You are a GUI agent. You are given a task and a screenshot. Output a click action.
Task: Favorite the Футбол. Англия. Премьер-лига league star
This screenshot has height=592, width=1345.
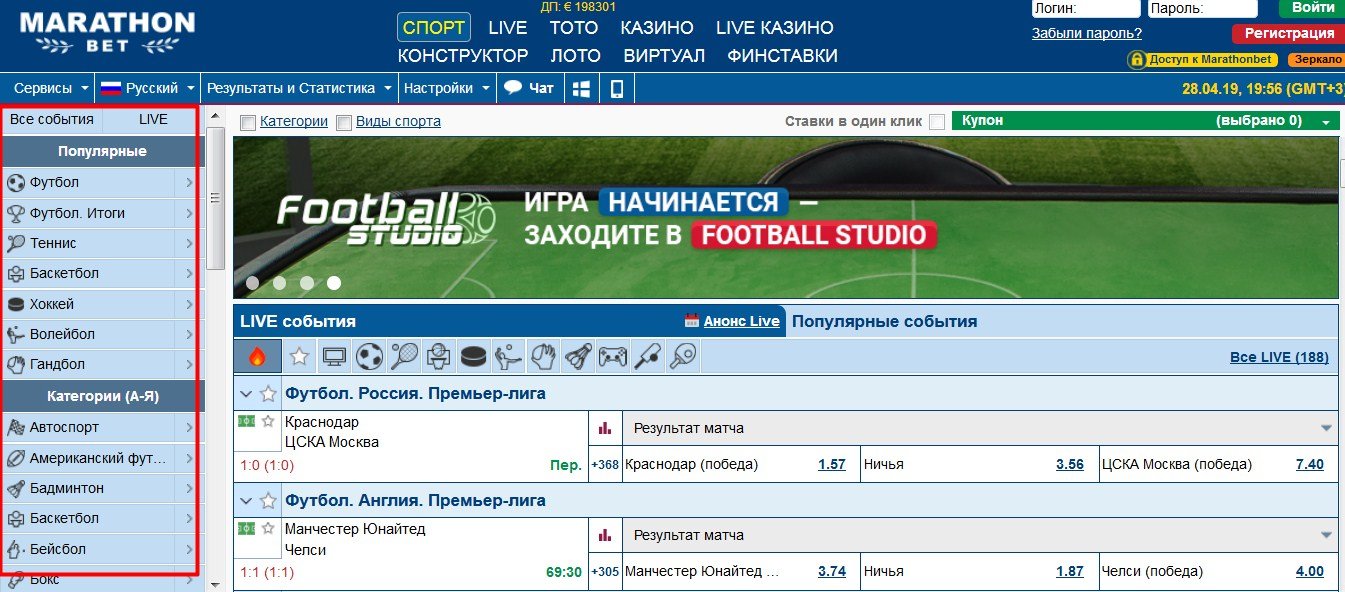coord(267,500)
